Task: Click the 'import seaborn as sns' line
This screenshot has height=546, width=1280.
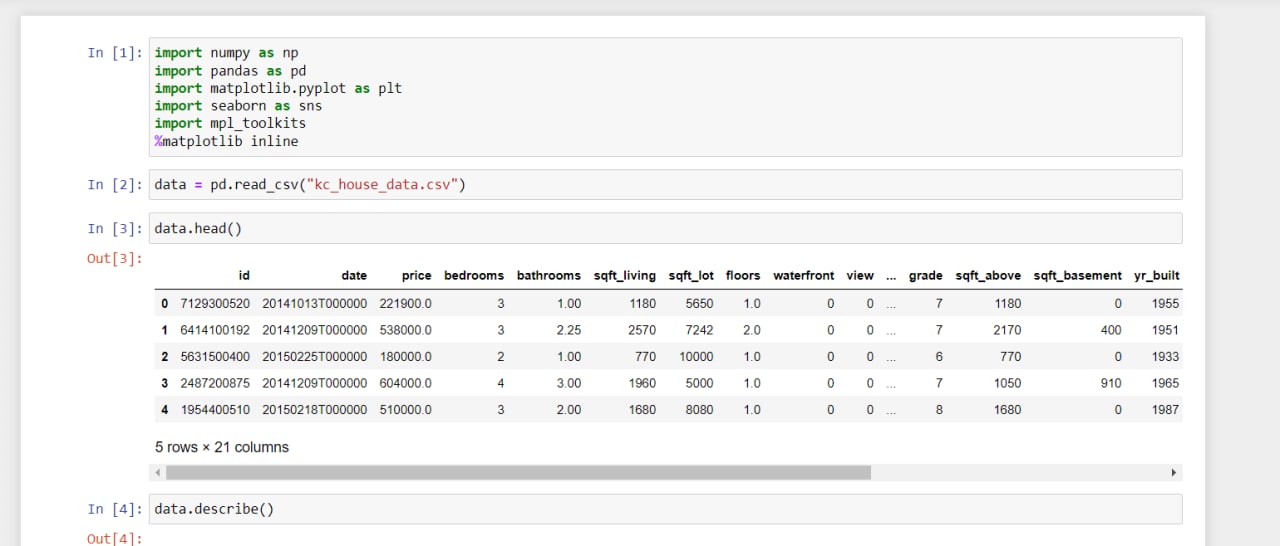Action: [x=238, y=105]
